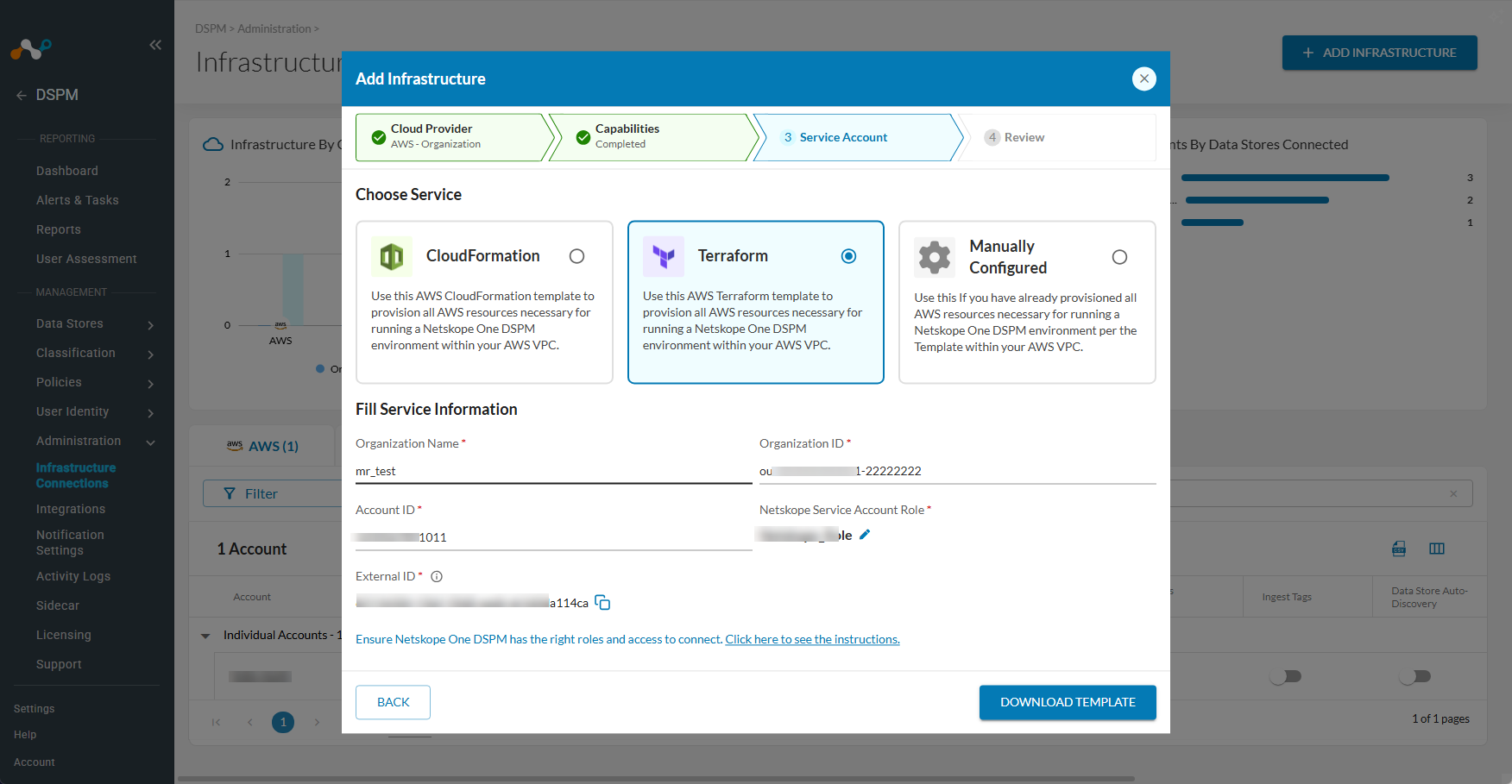Image resolution: width=1512 pixels, height=784 pixels.
Task: Open Settings at the sidebar bottom
Action: tap(35, 709)
